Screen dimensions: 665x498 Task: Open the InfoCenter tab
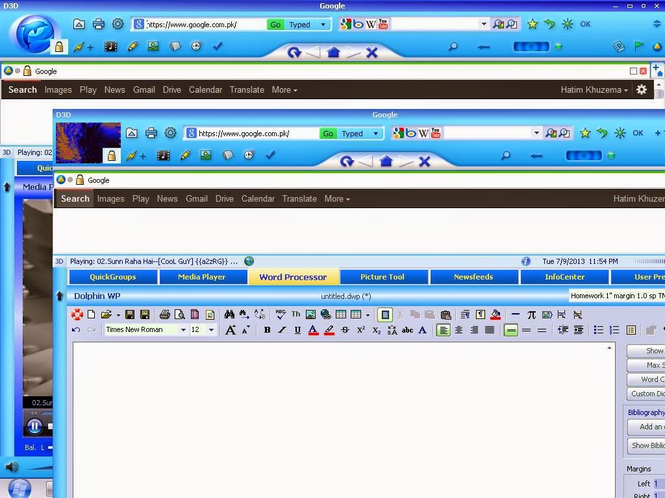565,277
